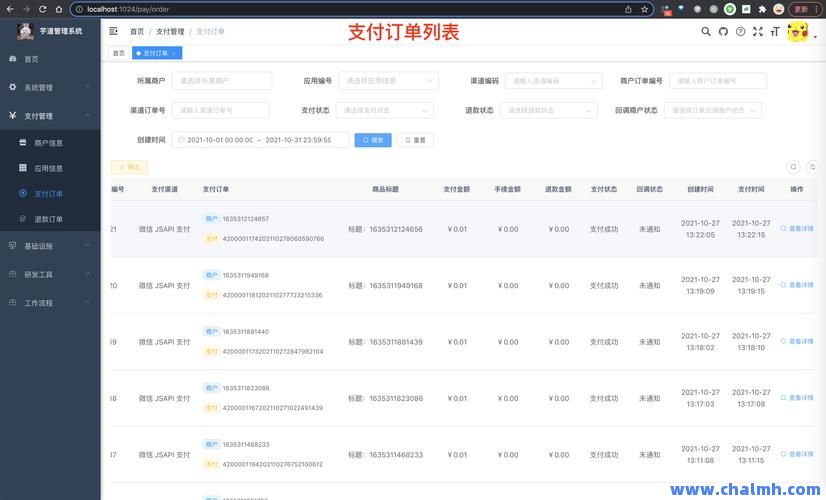View details of order 1635312124657
The height and width of the screenshot is (500, 826).
(x=797, y=228)
